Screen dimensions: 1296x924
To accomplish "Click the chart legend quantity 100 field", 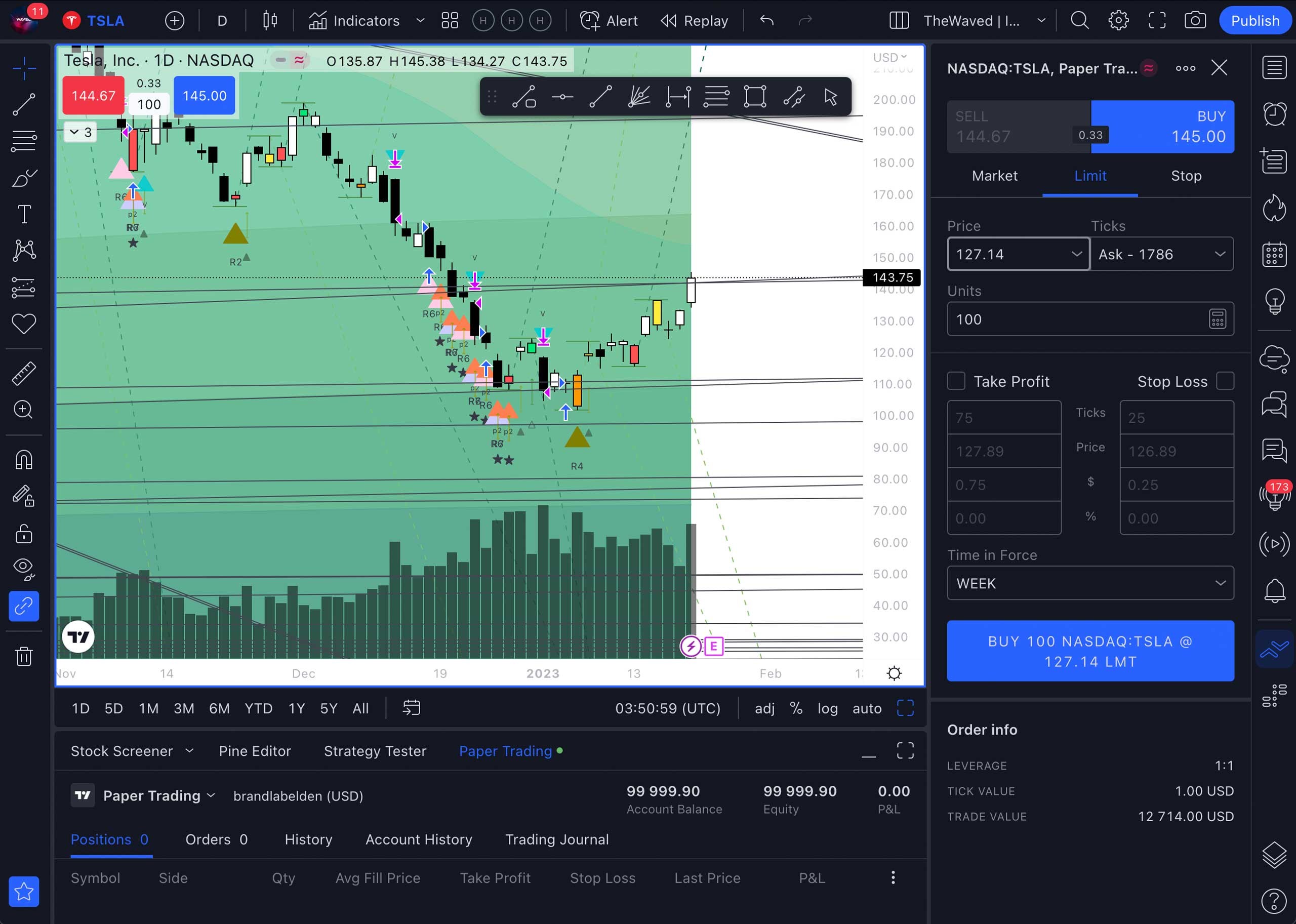I will coord(149,104).
